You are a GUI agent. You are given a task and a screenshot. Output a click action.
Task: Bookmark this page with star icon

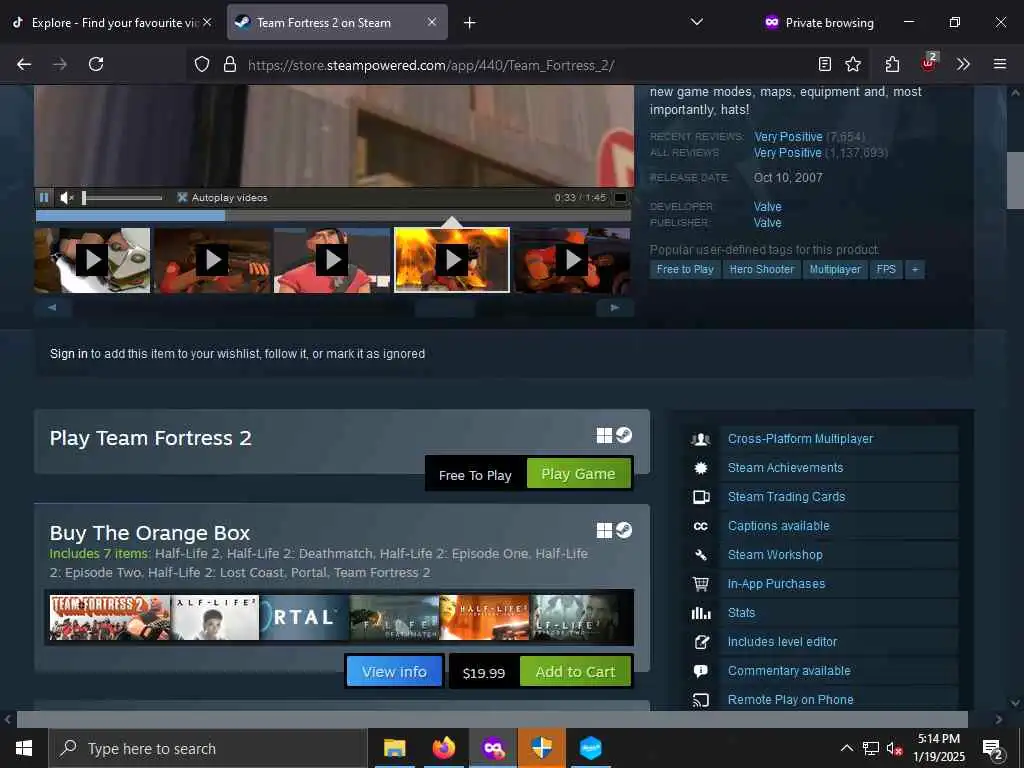pyautogui.click(x=852, y=64)
